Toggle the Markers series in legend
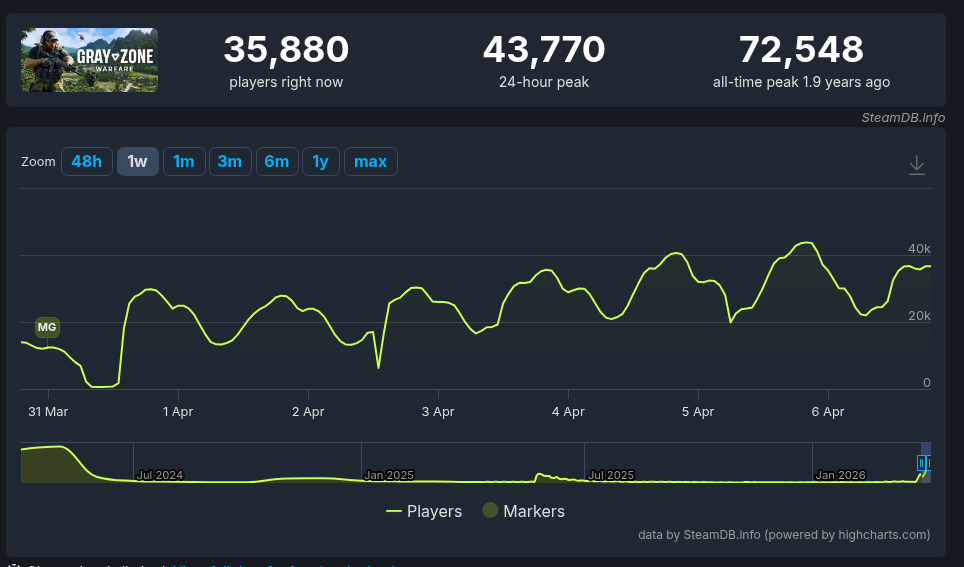The width and height of the screenshot is (964, 567). 523,511
